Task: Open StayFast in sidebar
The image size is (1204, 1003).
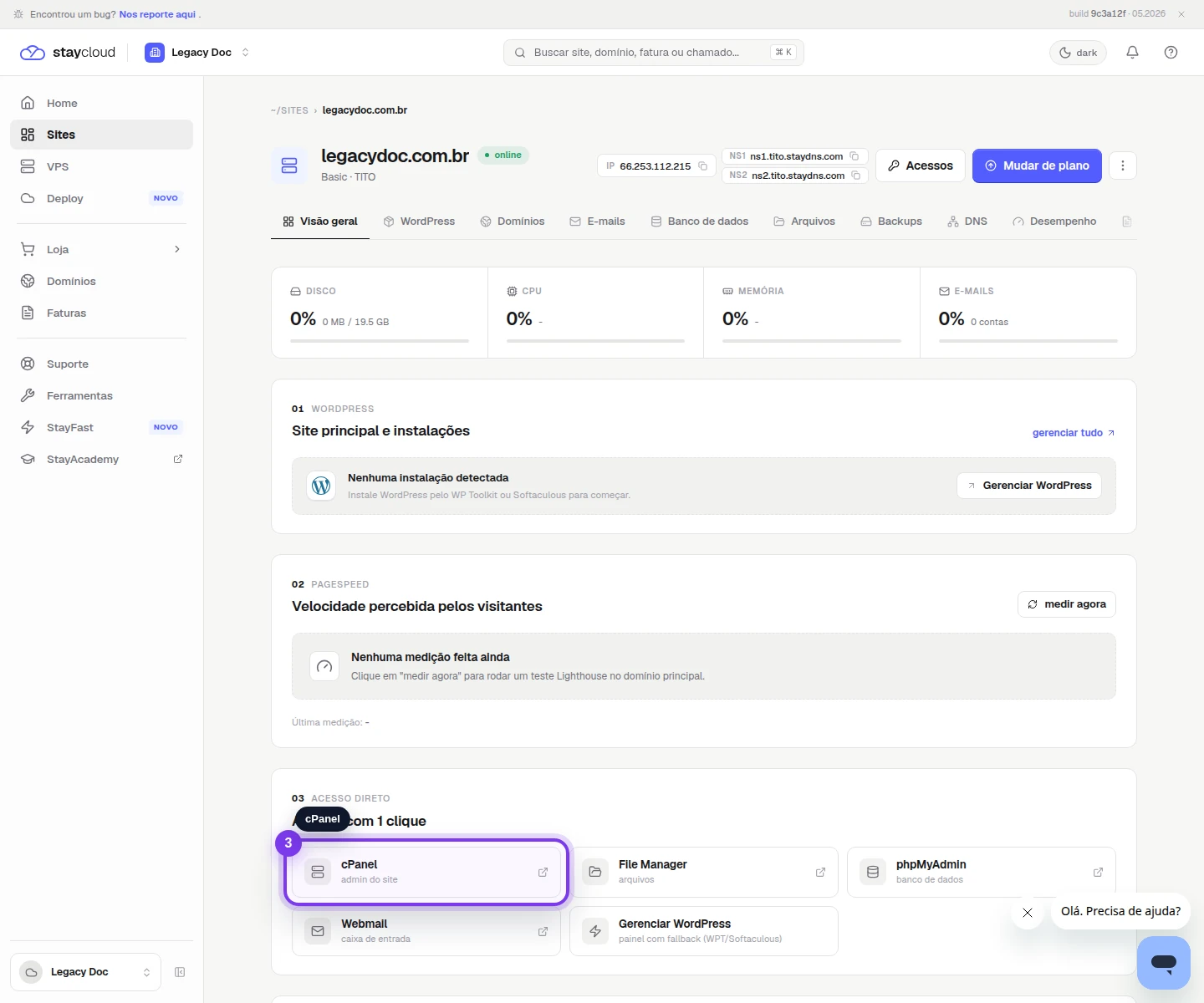Action: click(x=101, y=427)
